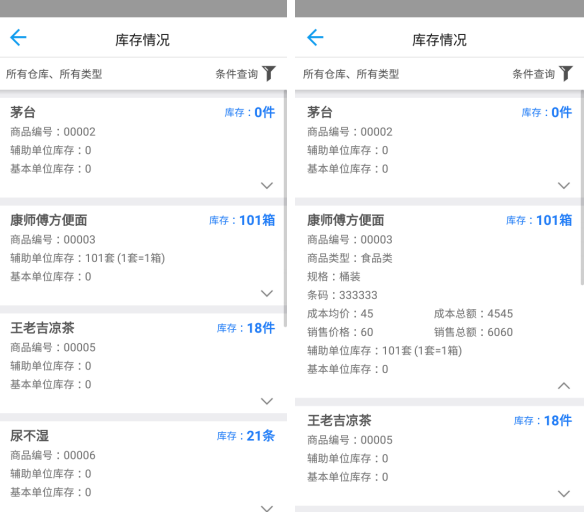Click right panel vertical scrollbar
585x512 pixels.
click(582, 188)
